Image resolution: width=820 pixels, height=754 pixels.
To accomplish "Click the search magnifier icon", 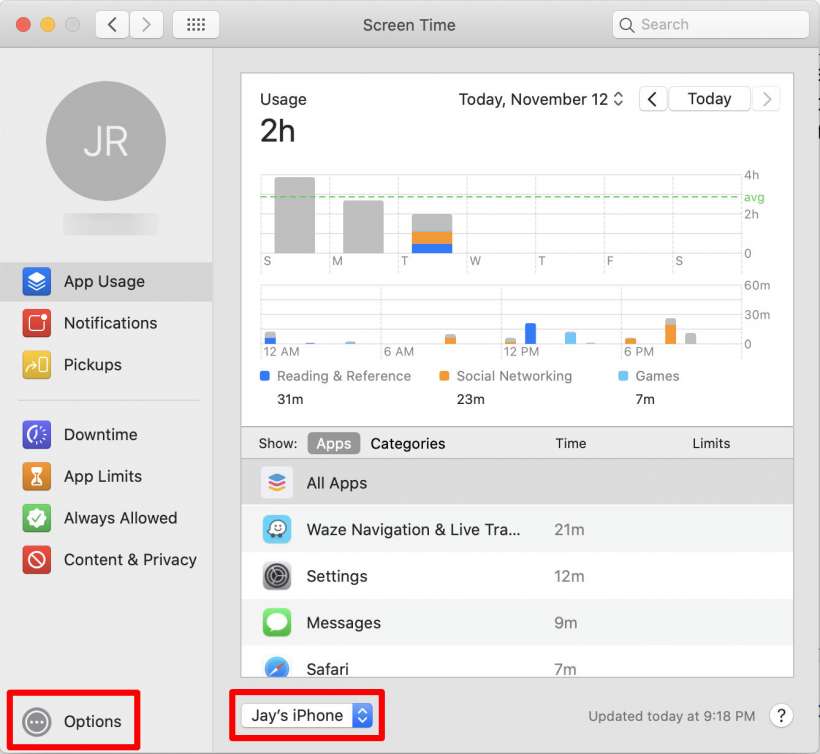I will click(x=627, y=25).
